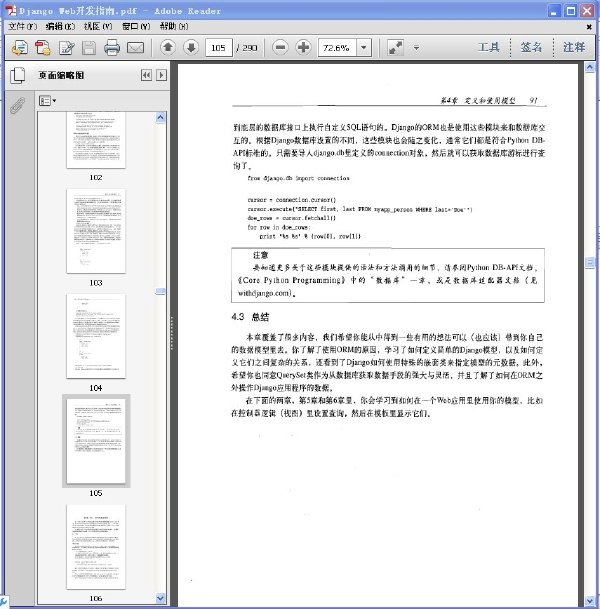Go to previous page arrow

pyautogui.click(x=168, y=47)
